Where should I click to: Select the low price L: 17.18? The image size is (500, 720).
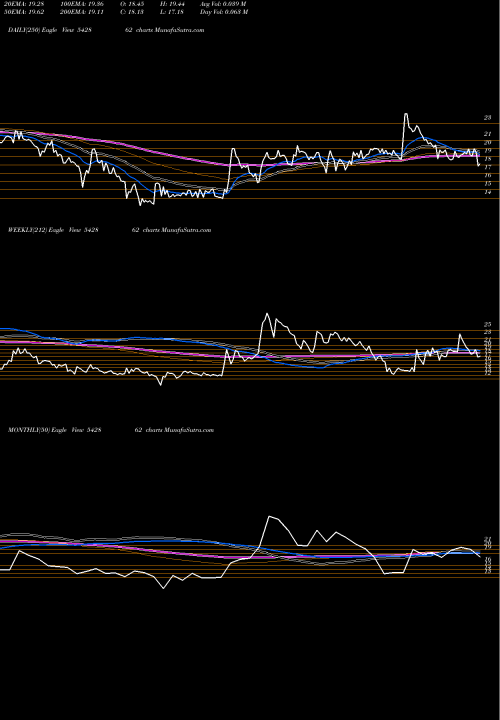coord(172,12)
